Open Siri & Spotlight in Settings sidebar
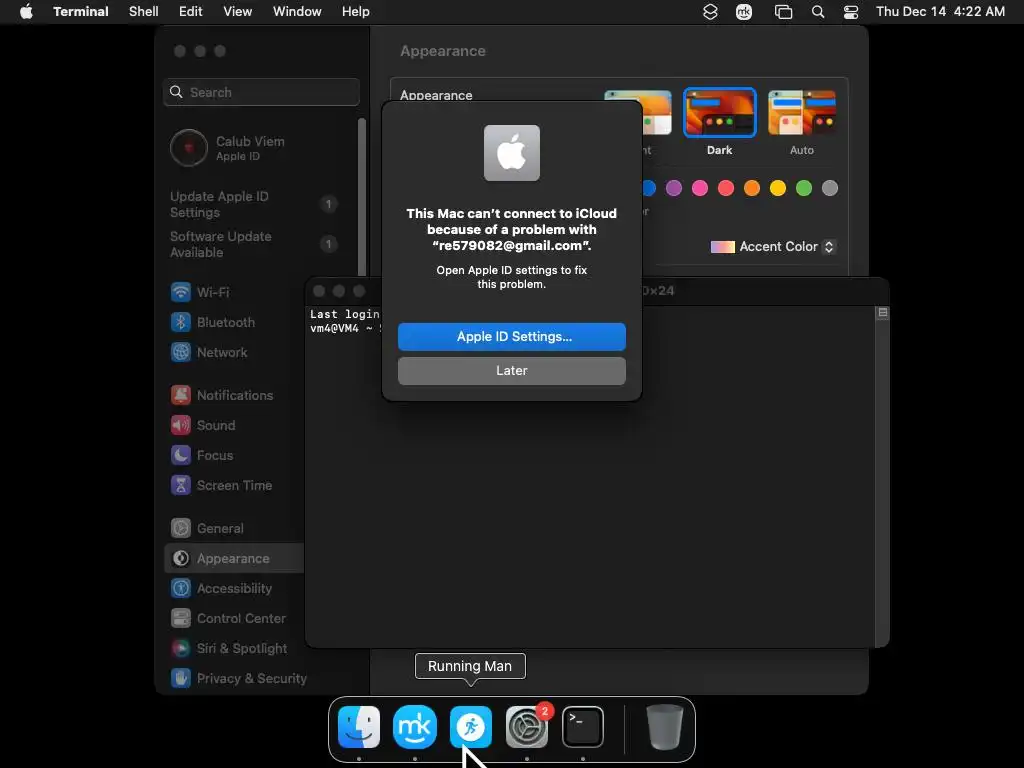The image size is (1024, 768). point(233,648)
